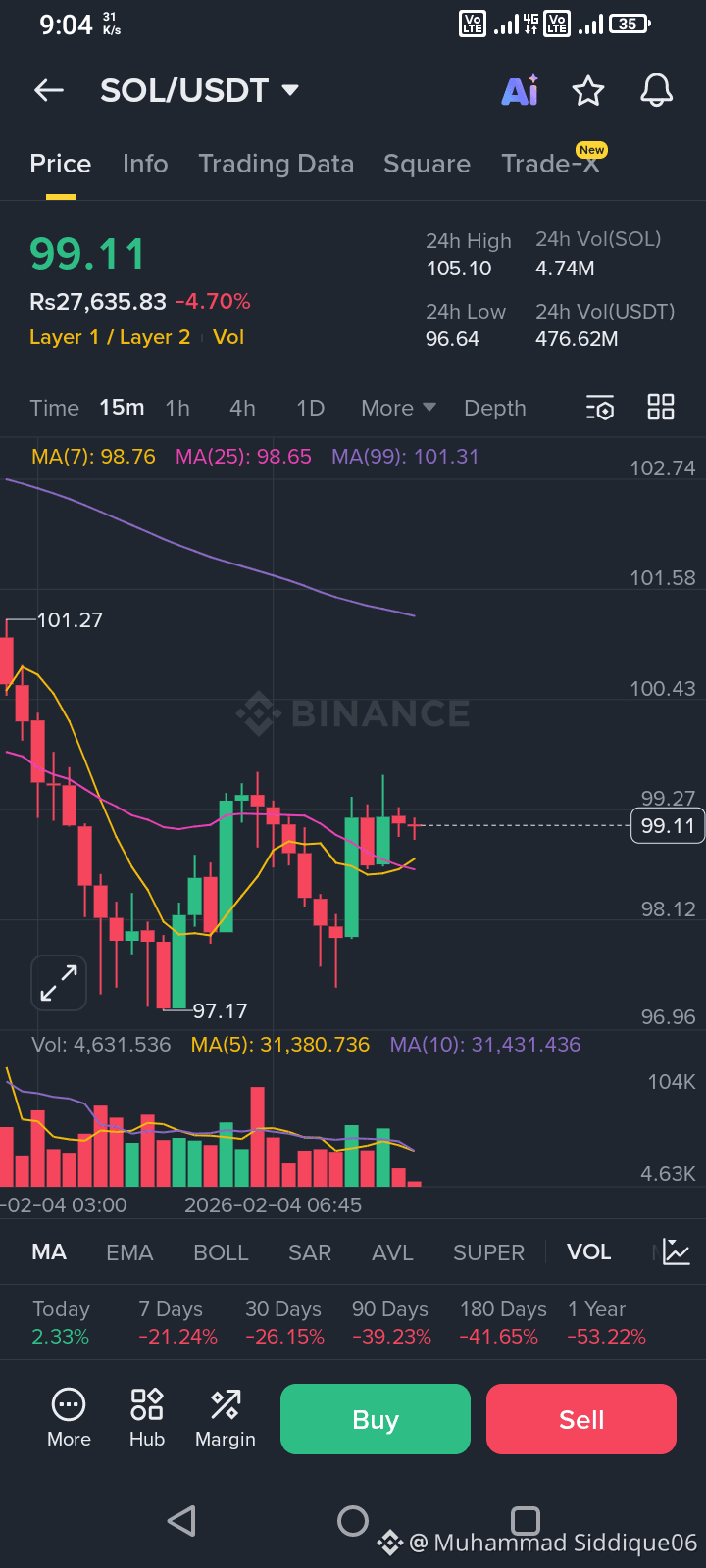Select the 1D interval
Viewport: 706px width, 1568px height.
[311, 408]
